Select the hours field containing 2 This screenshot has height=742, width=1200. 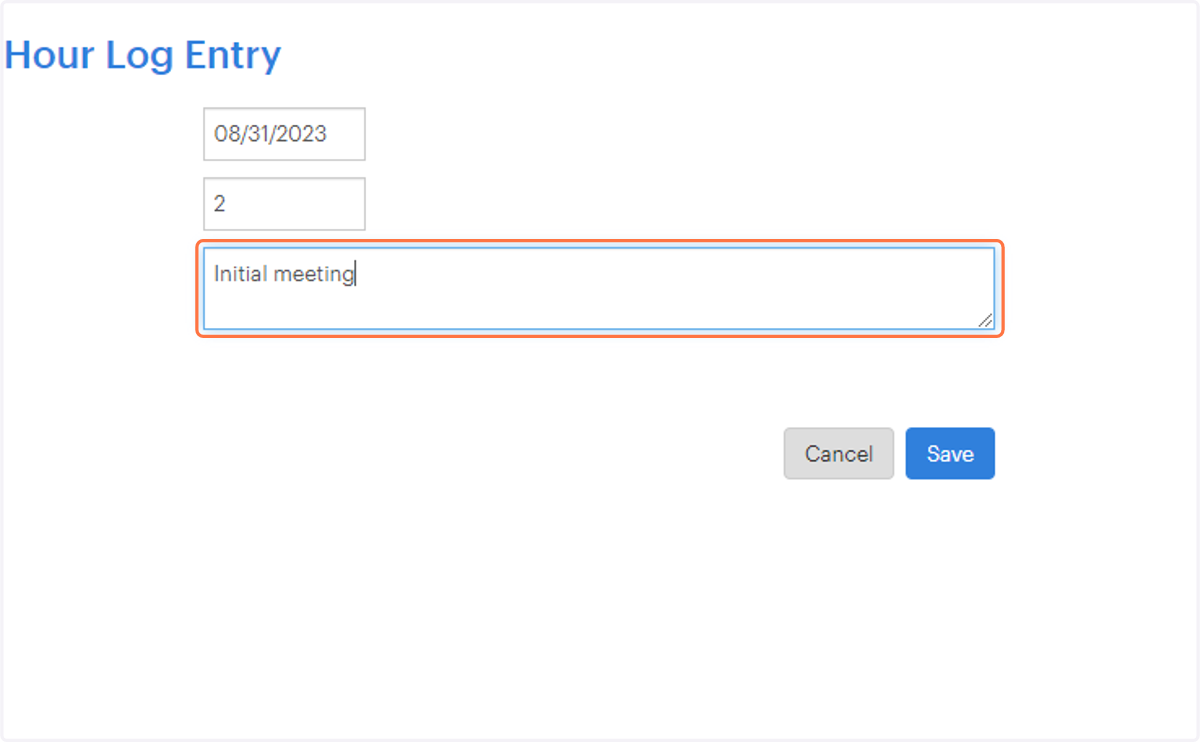click(x=284, y=204)
